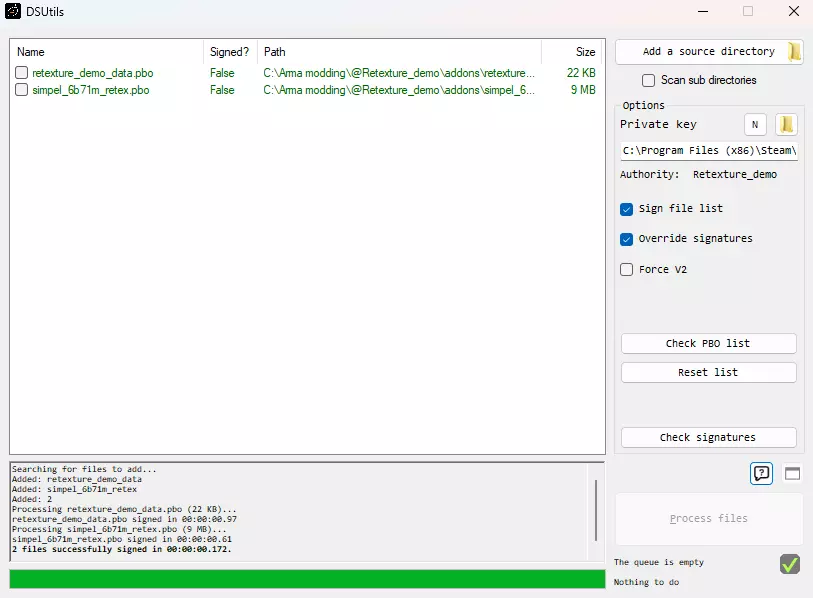Click the 9 MB size cell
Viewport: 813px width, 598px height.
tap(583, 90)
